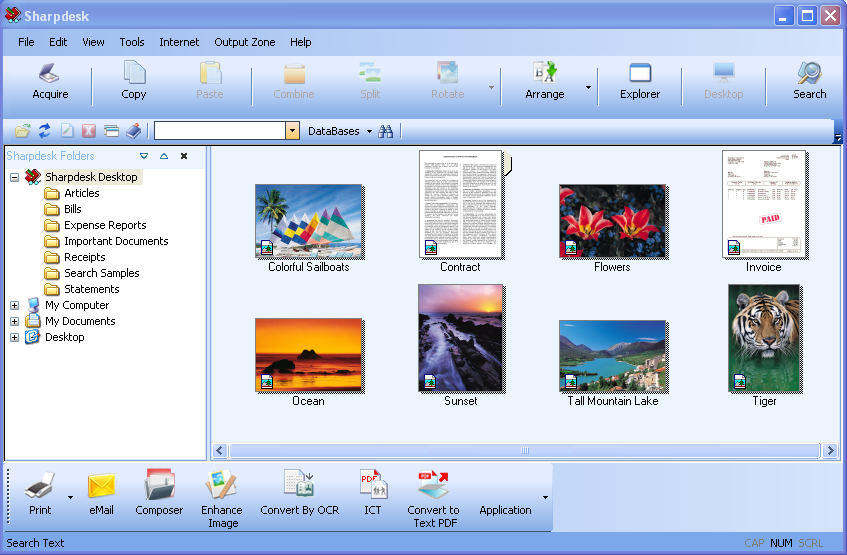
Task: Click the Convert By OCR icon
Action: click(x=299, y=483)
